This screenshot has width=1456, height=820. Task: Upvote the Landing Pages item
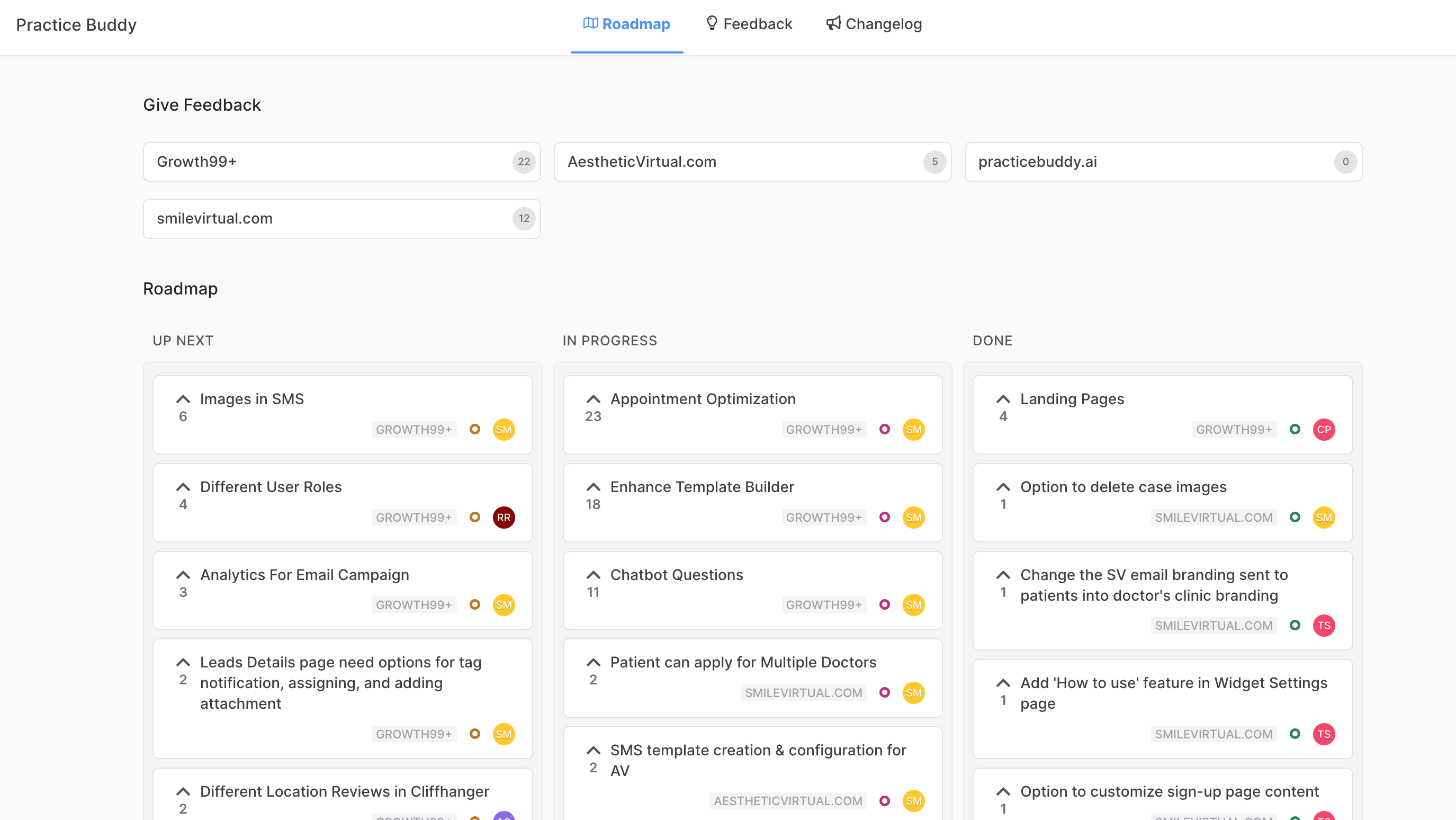[x=1003, y=398]
